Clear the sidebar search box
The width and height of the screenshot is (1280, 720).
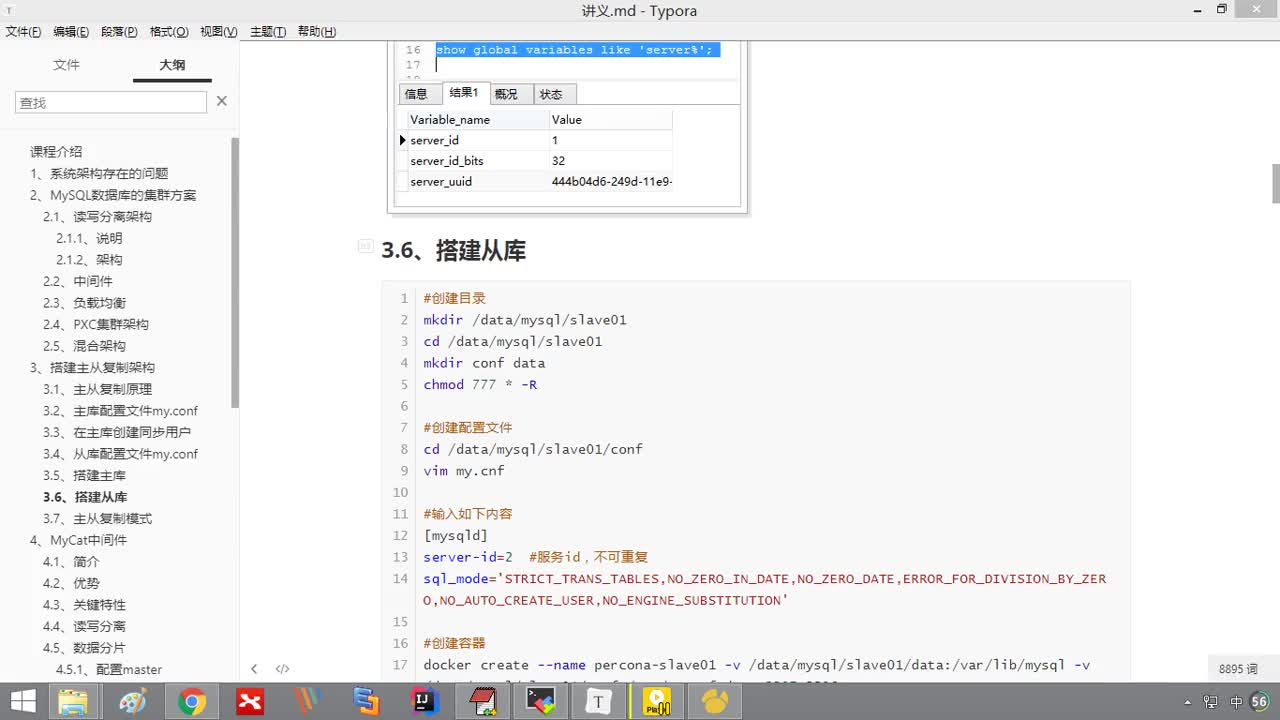coord(222,101)
